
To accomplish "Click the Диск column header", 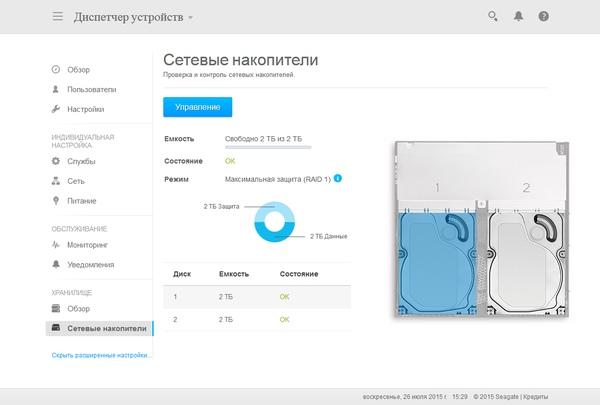I will 182,274.
